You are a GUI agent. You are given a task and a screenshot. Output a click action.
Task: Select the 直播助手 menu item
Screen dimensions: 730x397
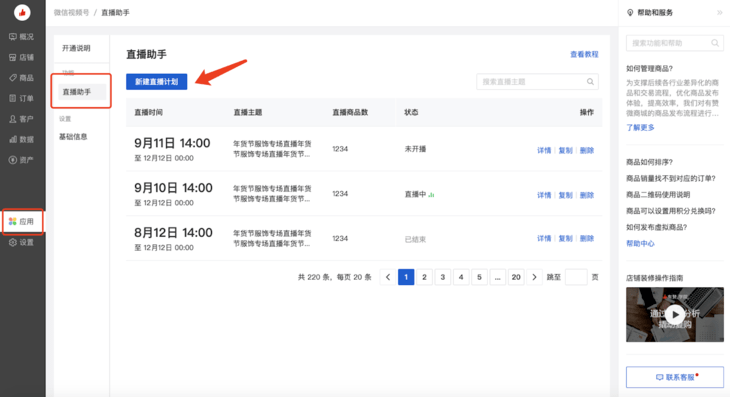82,92
